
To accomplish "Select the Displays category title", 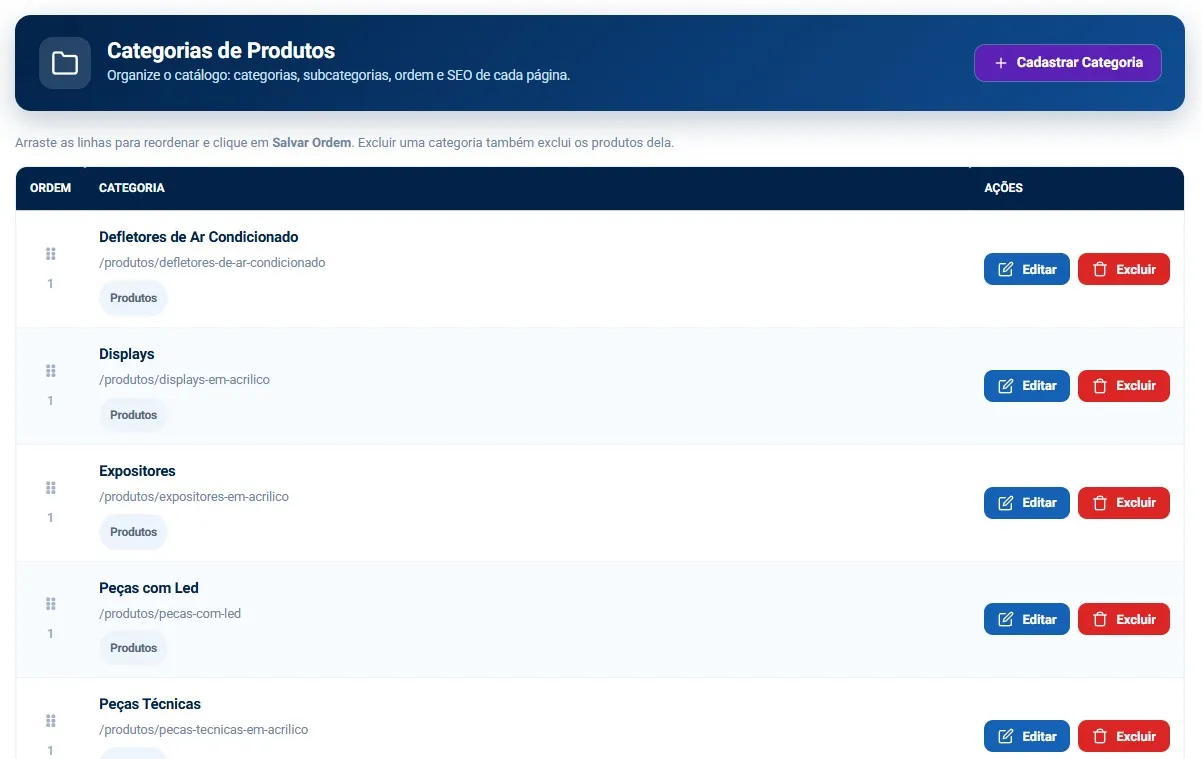I will point(127,354).
